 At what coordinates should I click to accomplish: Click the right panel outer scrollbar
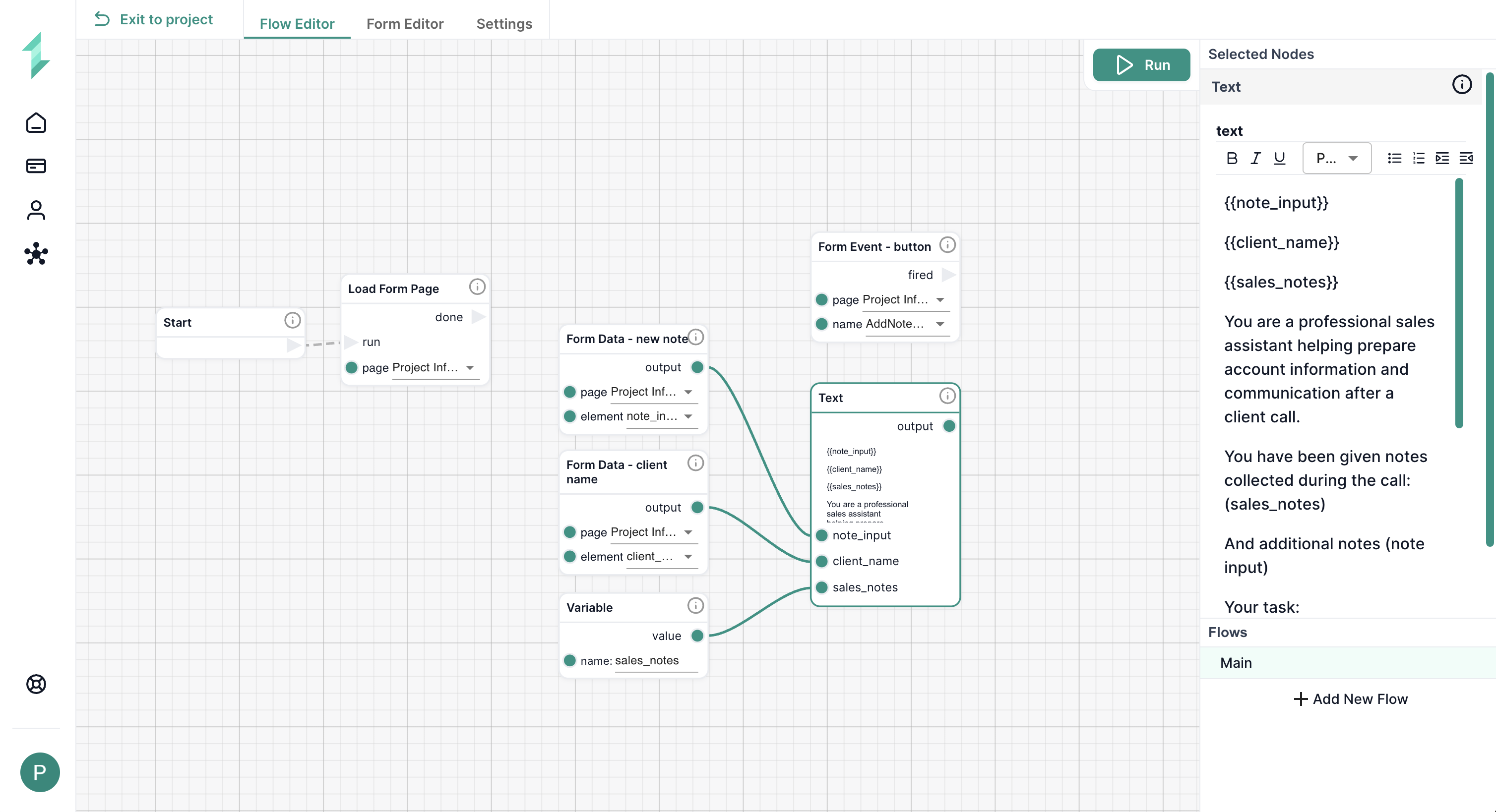point(1490,309)
